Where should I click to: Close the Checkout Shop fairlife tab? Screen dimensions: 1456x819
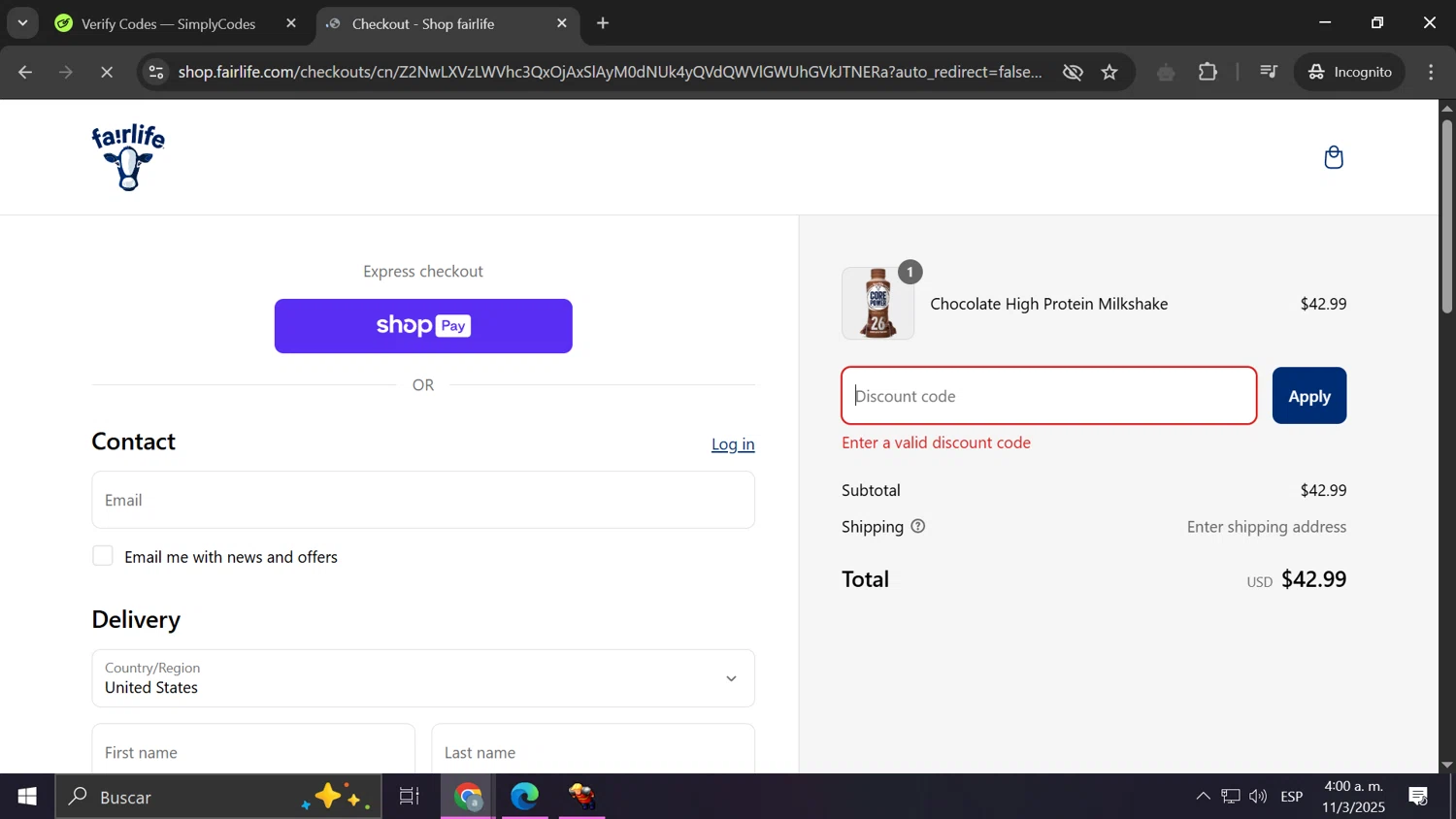[562, 23]
